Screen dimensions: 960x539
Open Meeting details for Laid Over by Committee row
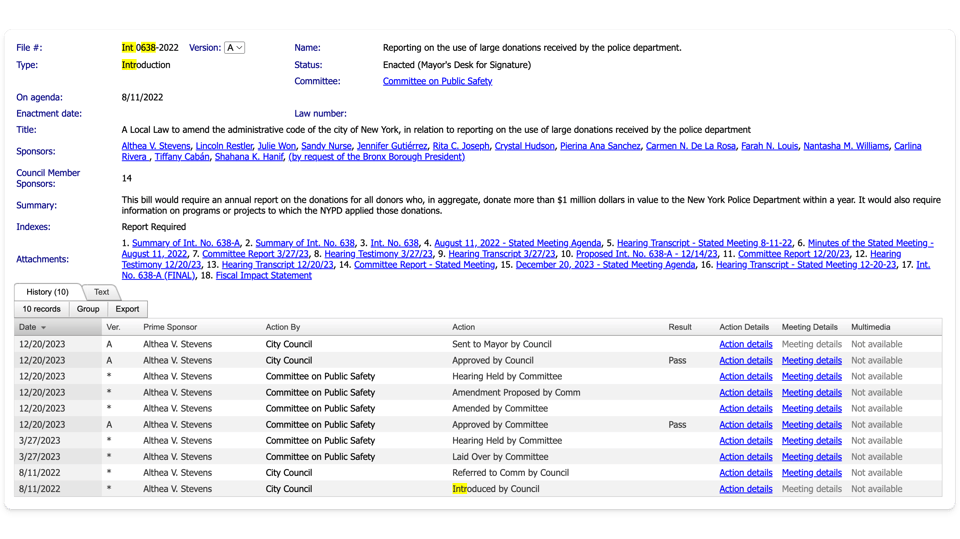[x=811, y=457]
